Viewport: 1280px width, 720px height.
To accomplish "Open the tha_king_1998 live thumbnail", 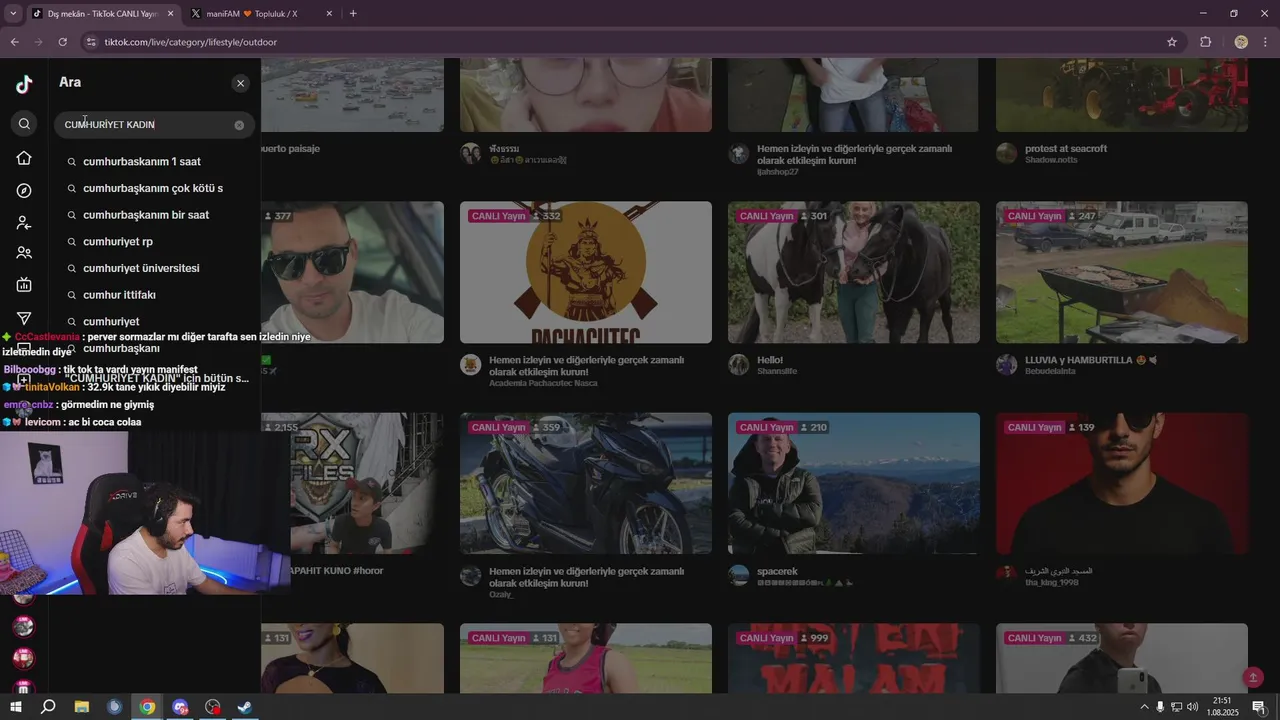I will point(1122,483).
